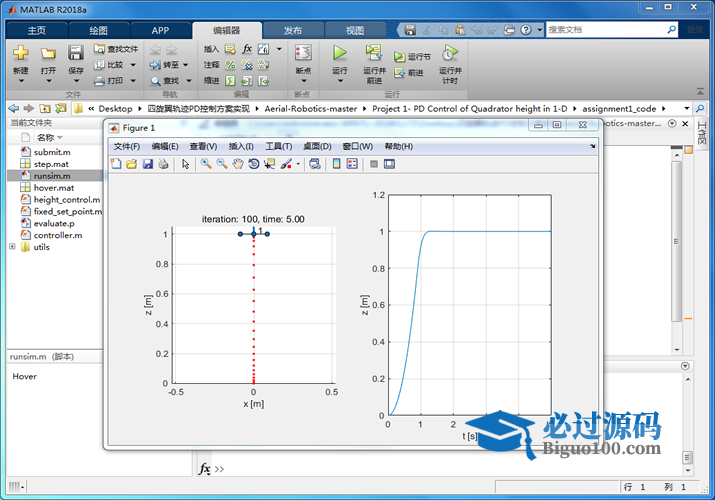Click the Save (保存) disk icon
Viewport: 715px width, 500px height.
[x=76, y=53]
